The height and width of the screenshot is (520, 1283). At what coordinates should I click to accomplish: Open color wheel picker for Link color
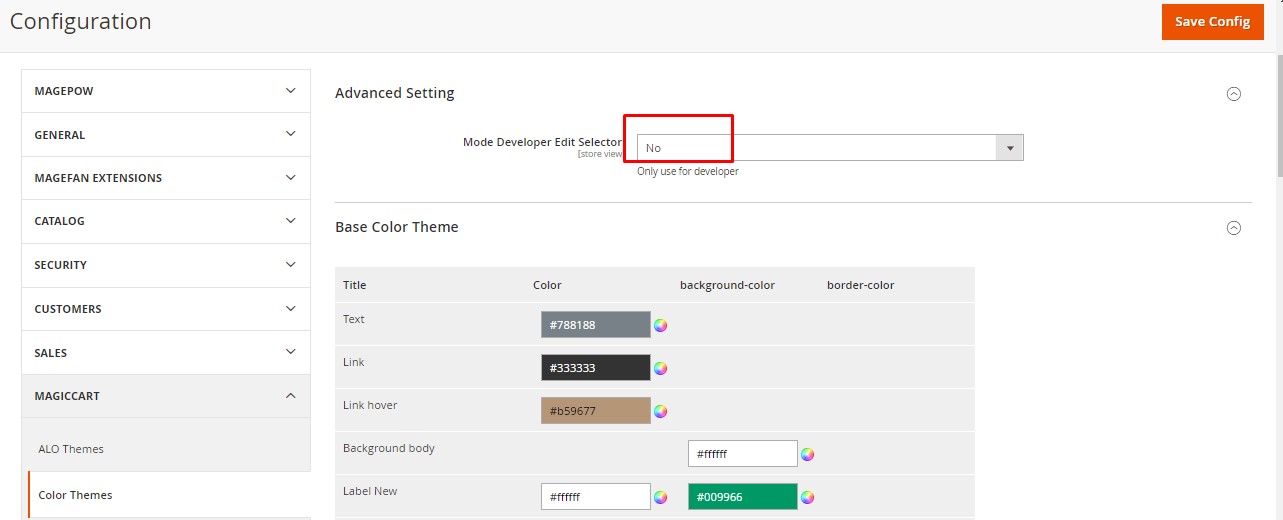(x=660, y=368)
